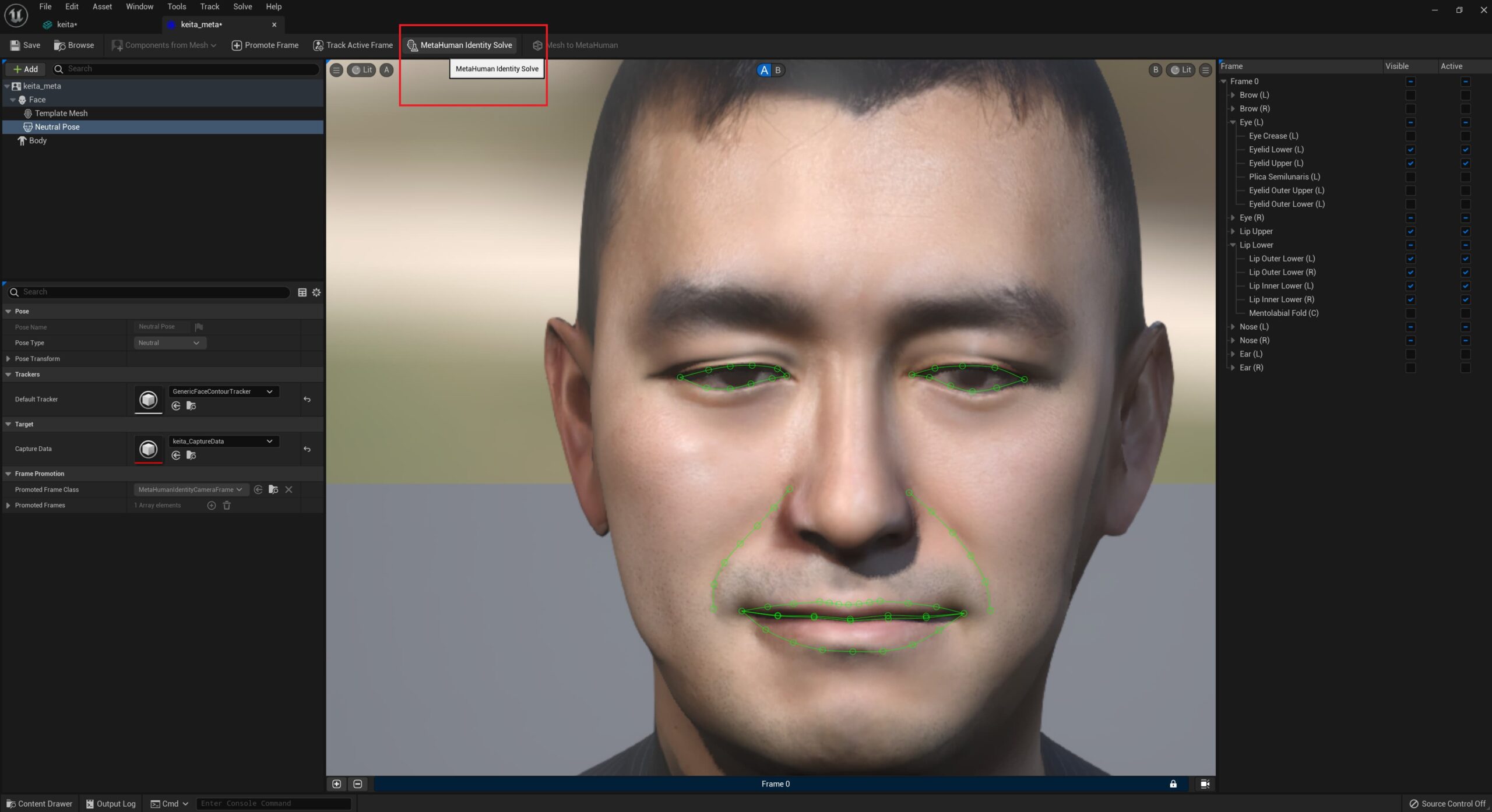
Task: Open the Pose Type Neutral dropdown
Action: coord(170,343)
